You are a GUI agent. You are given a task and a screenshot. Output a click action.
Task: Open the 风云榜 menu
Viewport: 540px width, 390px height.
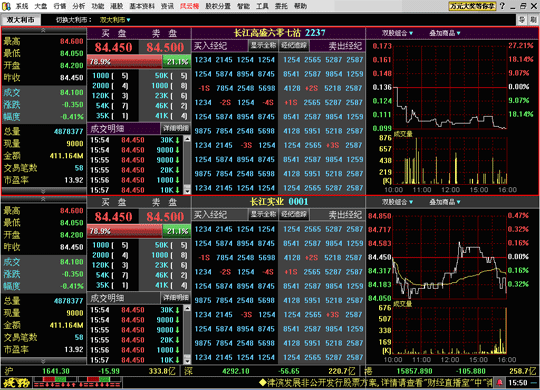189,6
